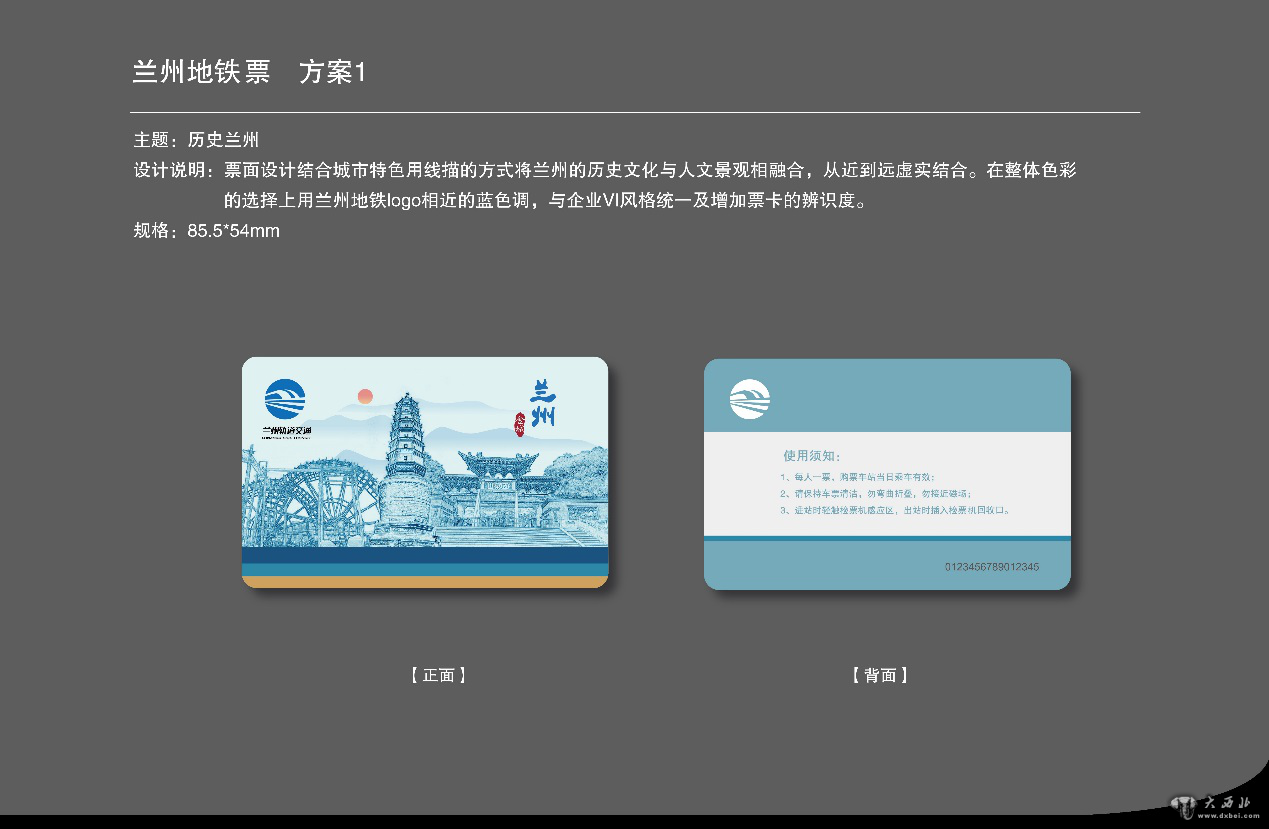Image resolution: width=1269 pixels, height=829 pixels.
Task: Click the 使用须知 heading on the back card
Action: pyautogui.click(x=811, y=456)
